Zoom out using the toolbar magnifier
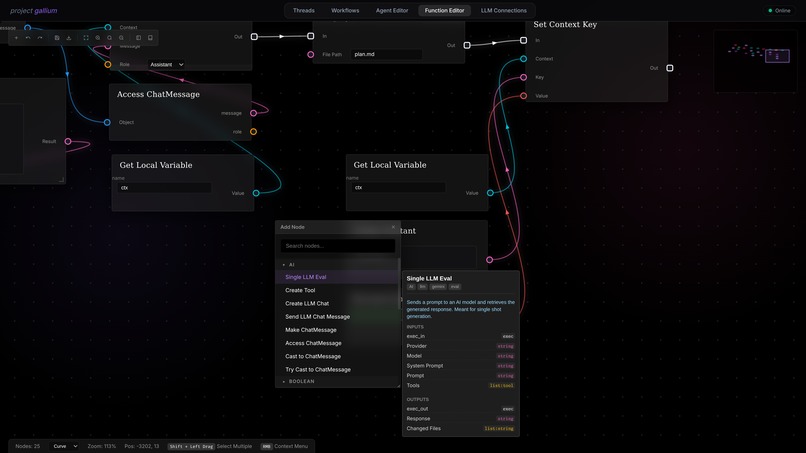806x453 pixels. pos(121,38)
